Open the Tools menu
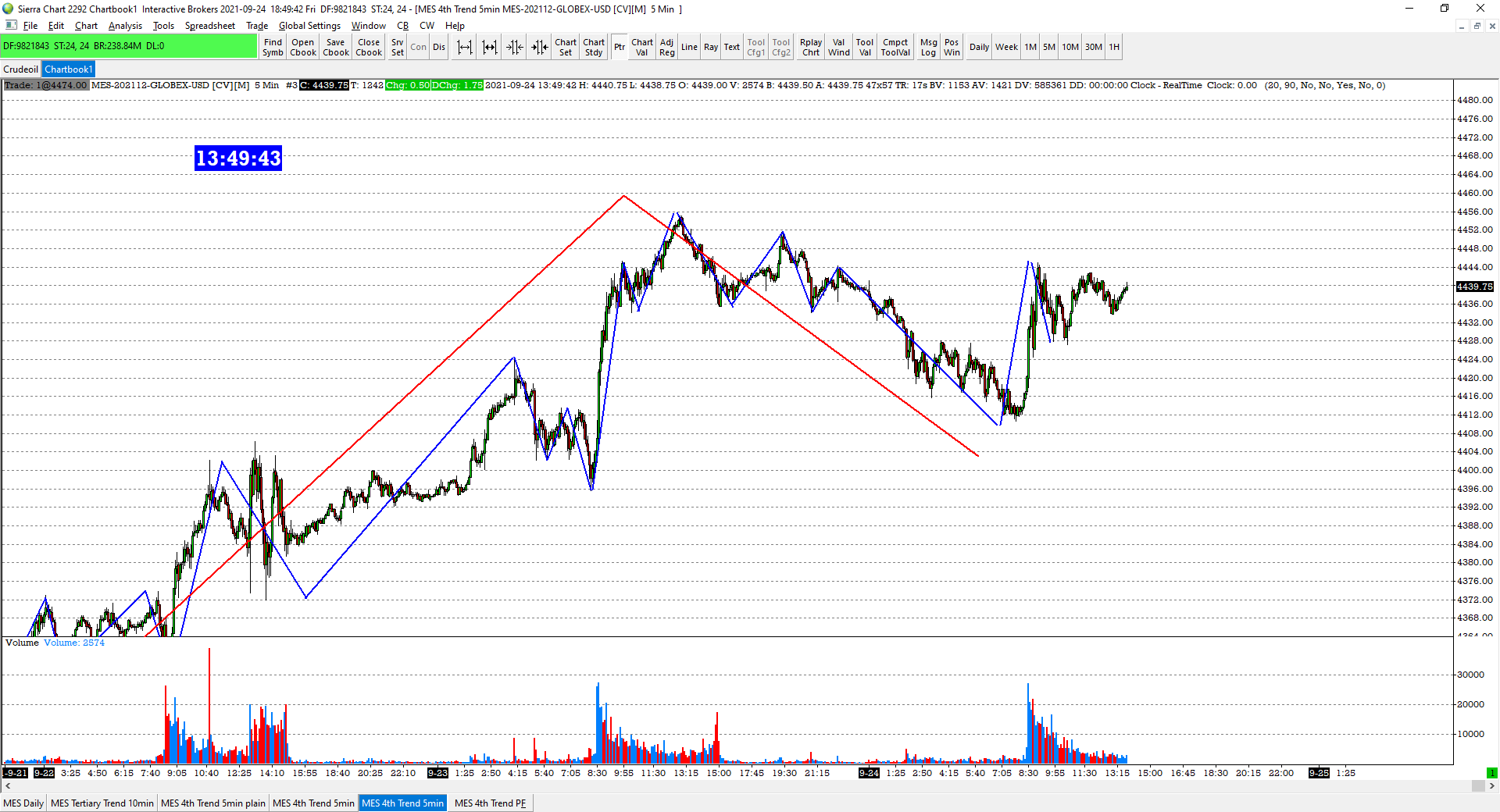The height and width of the screenshot is (812, 1500). point(164,26)
